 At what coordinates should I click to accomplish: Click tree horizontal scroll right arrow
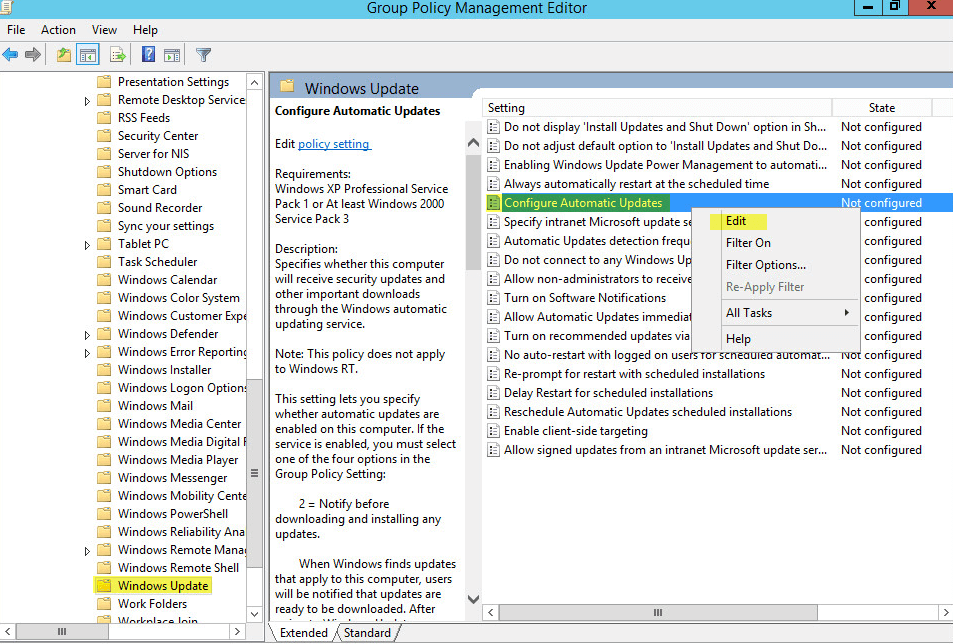(238, 632)
